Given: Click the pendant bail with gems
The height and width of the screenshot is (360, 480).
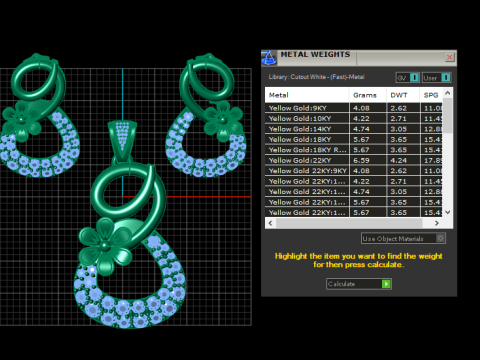Looking at the screenshot, I should pos(122,140).
